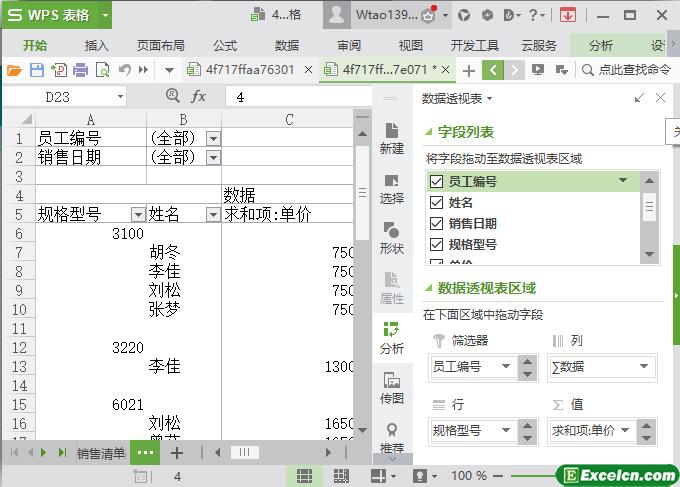
Task: Click the print icon in quick toolbar
Action: [x=80, y=70]
